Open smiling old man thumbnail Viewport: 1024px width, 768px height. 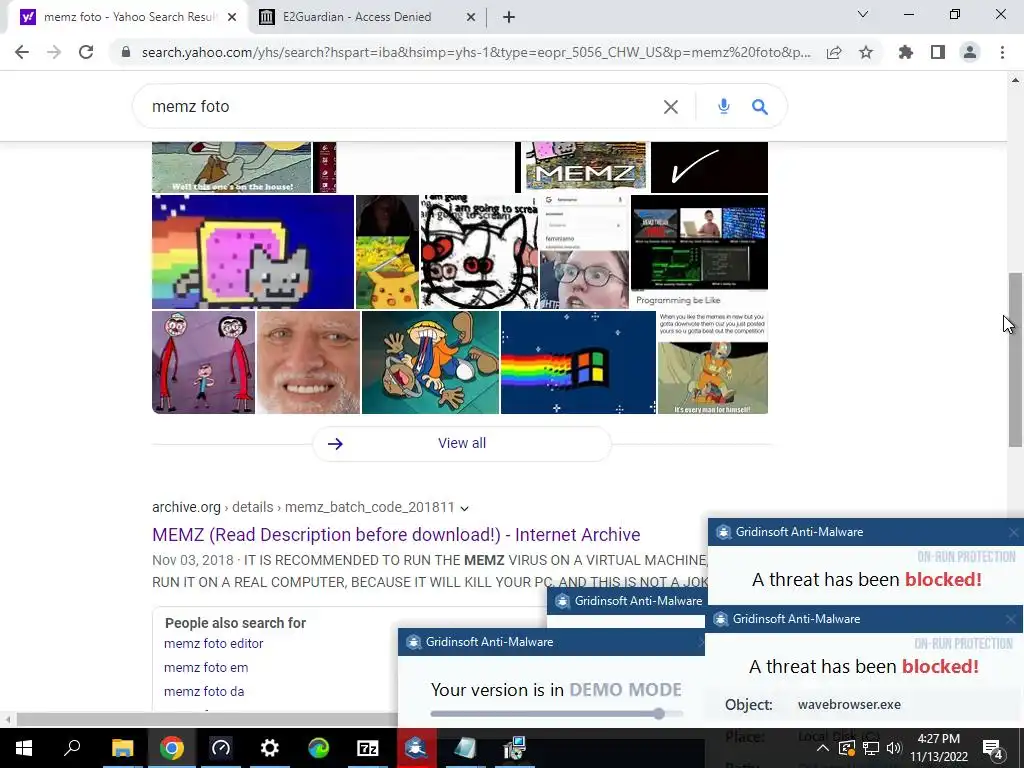coord(308,362)
